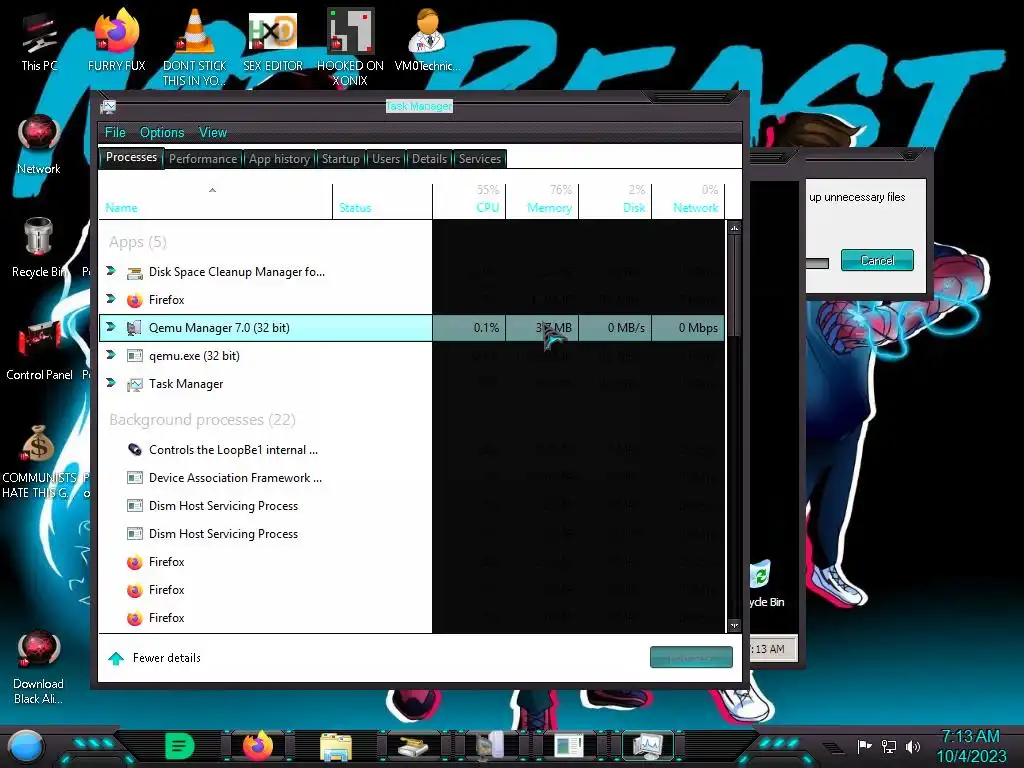The image size is (1024, 768).
Task: Click Firefox icon in Apps list
Action: [135, 300]
